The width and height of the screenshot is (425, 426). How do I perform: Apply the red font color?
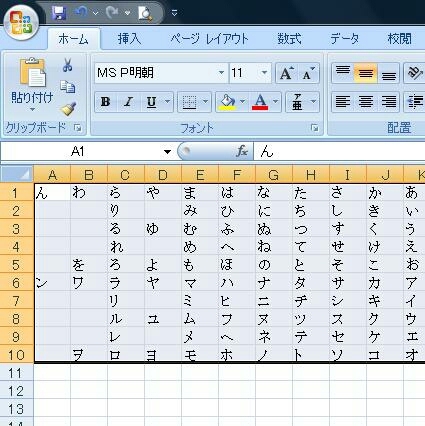coord(260,102)
